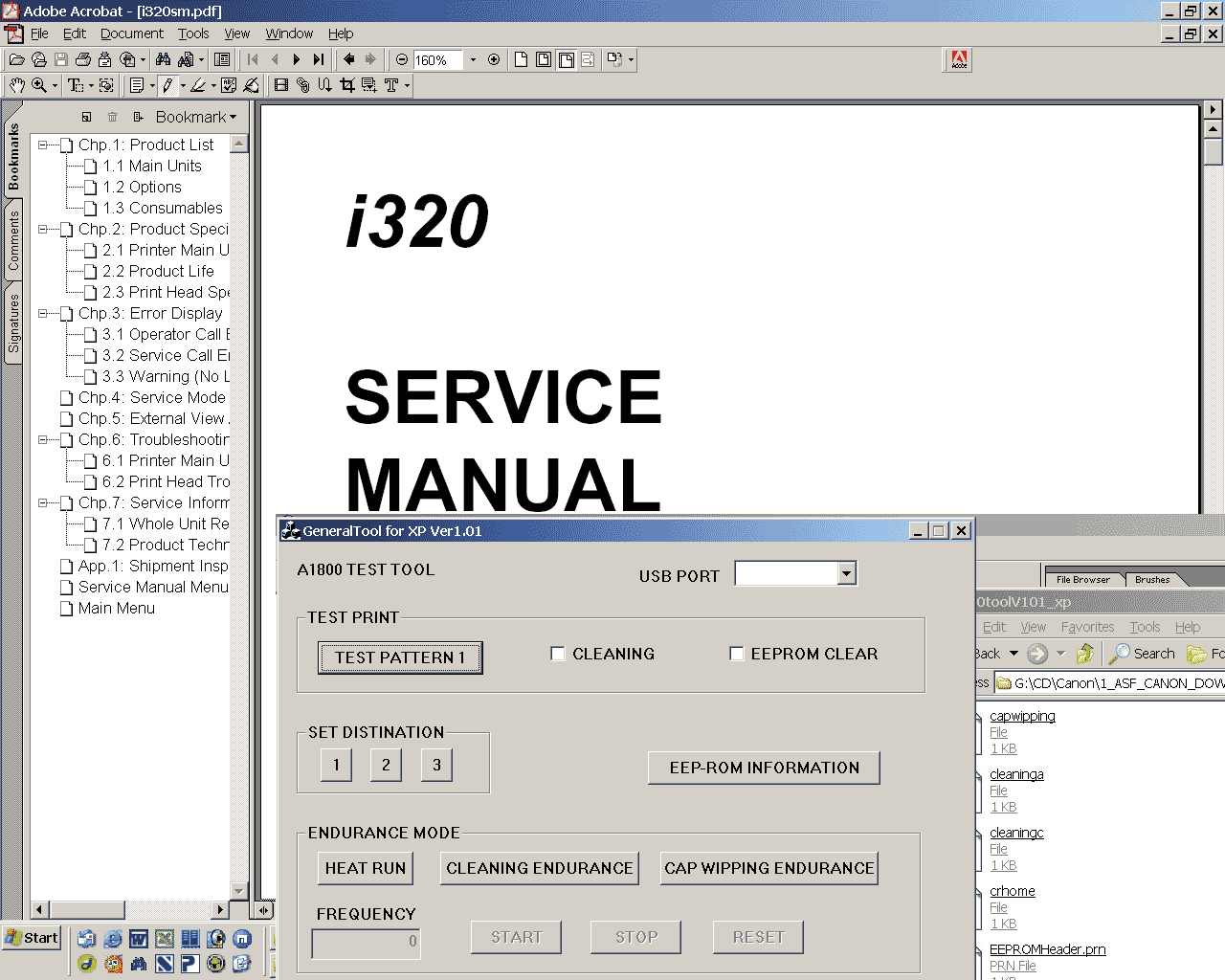Select the Fit Width page icon

[567, 59]
